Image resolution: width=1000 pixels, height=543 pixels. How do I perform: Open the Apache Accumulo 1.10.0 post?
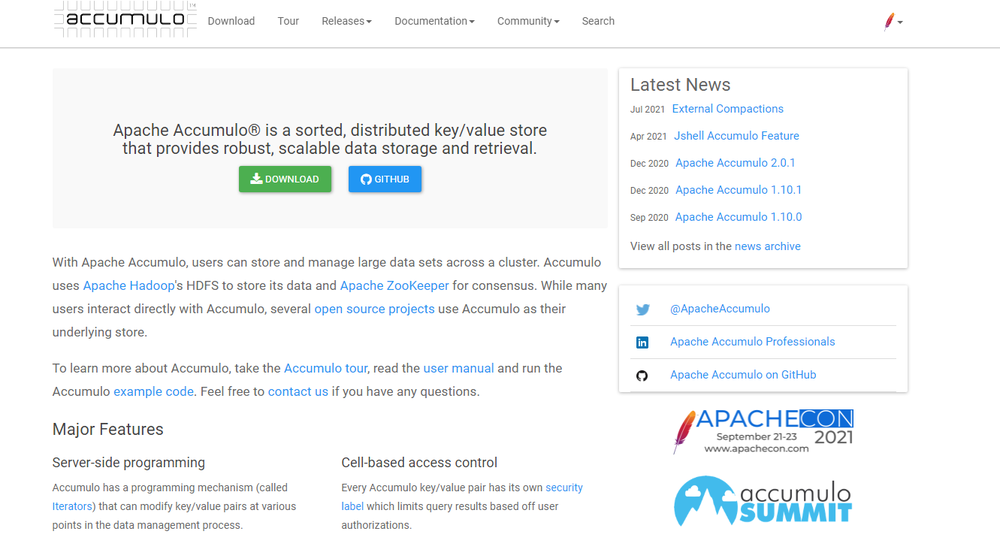click(739, 218)
